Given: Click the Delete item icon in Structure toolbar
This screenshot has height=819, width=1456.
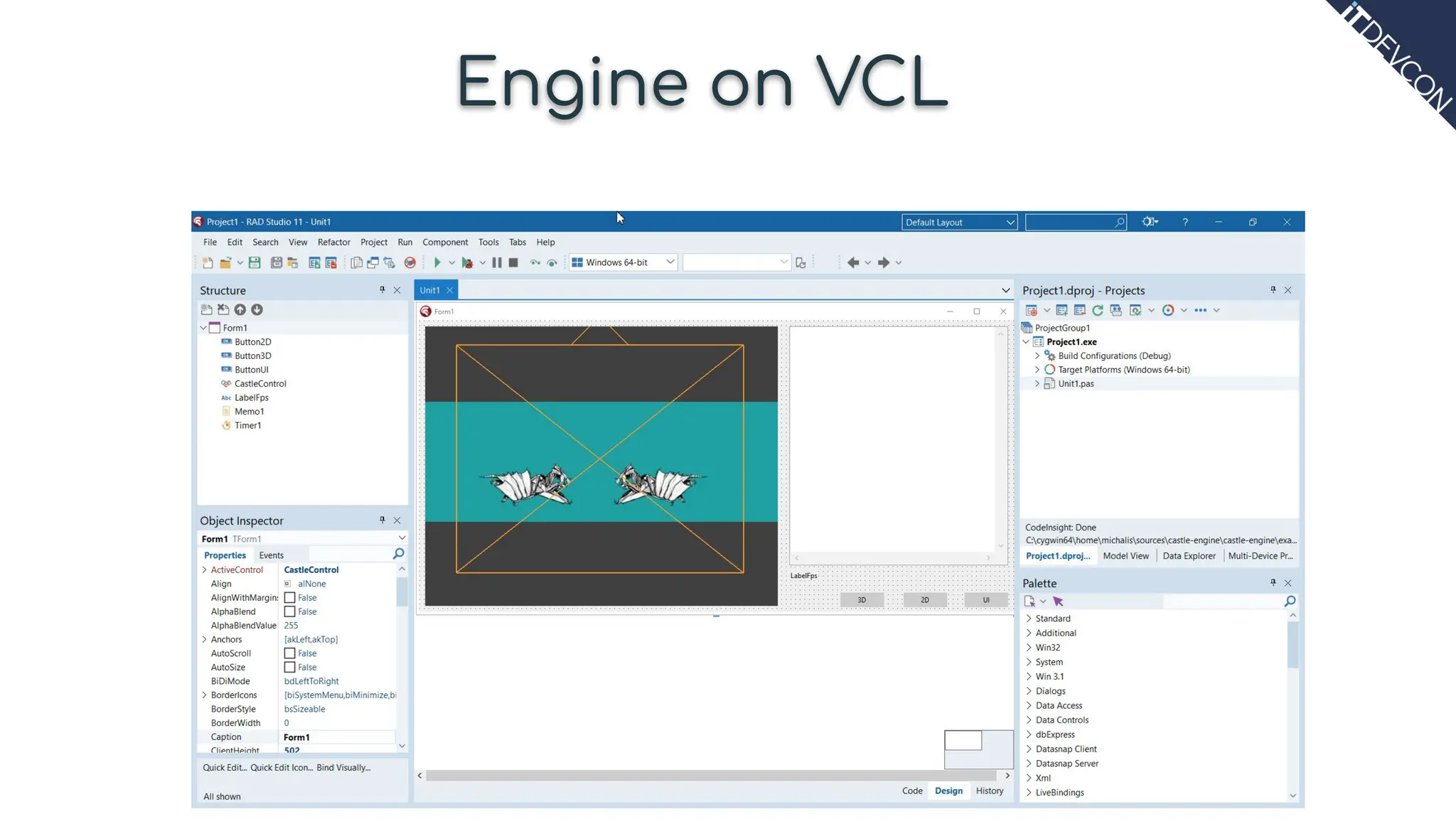Looking at the screenshot, I should 223,309.
